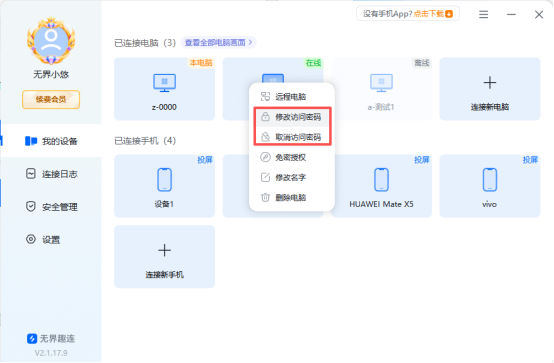Image resolution: width=554 pixels, height=363 pixels.
Task: Minimize the window
Action: click(x=511, y=14)
